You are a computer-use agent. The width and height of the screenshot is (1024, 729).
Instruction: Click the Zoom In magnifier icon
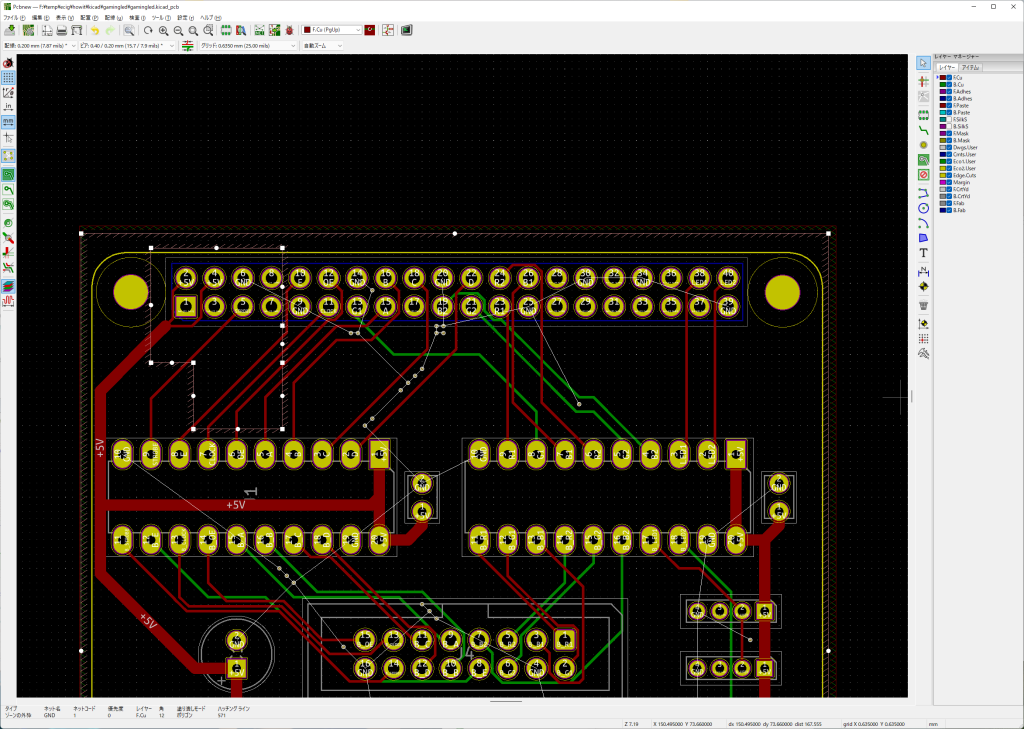coord(164,31)
